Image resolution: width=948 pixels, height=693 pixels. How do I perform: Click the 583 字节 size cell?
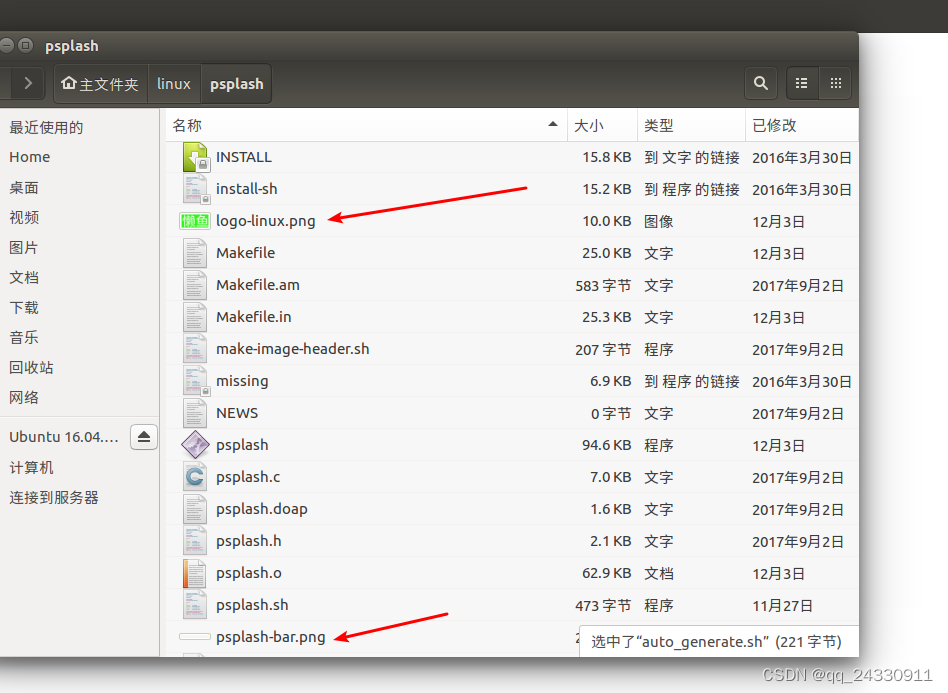point(603,286)
